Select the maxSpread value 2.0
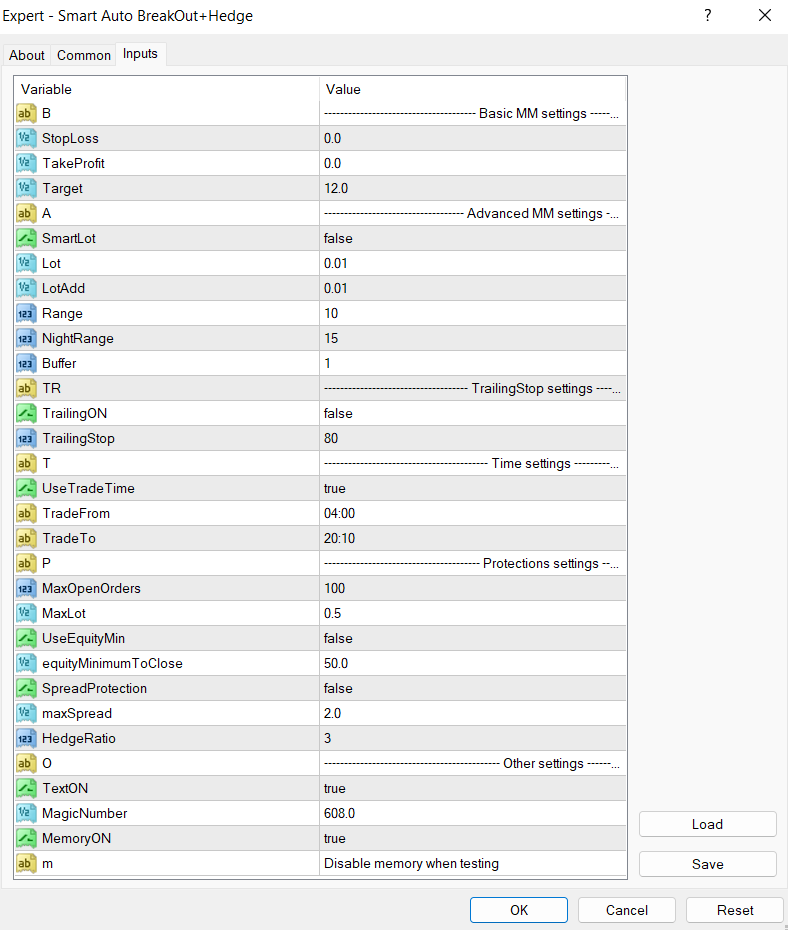 [473, 713]
